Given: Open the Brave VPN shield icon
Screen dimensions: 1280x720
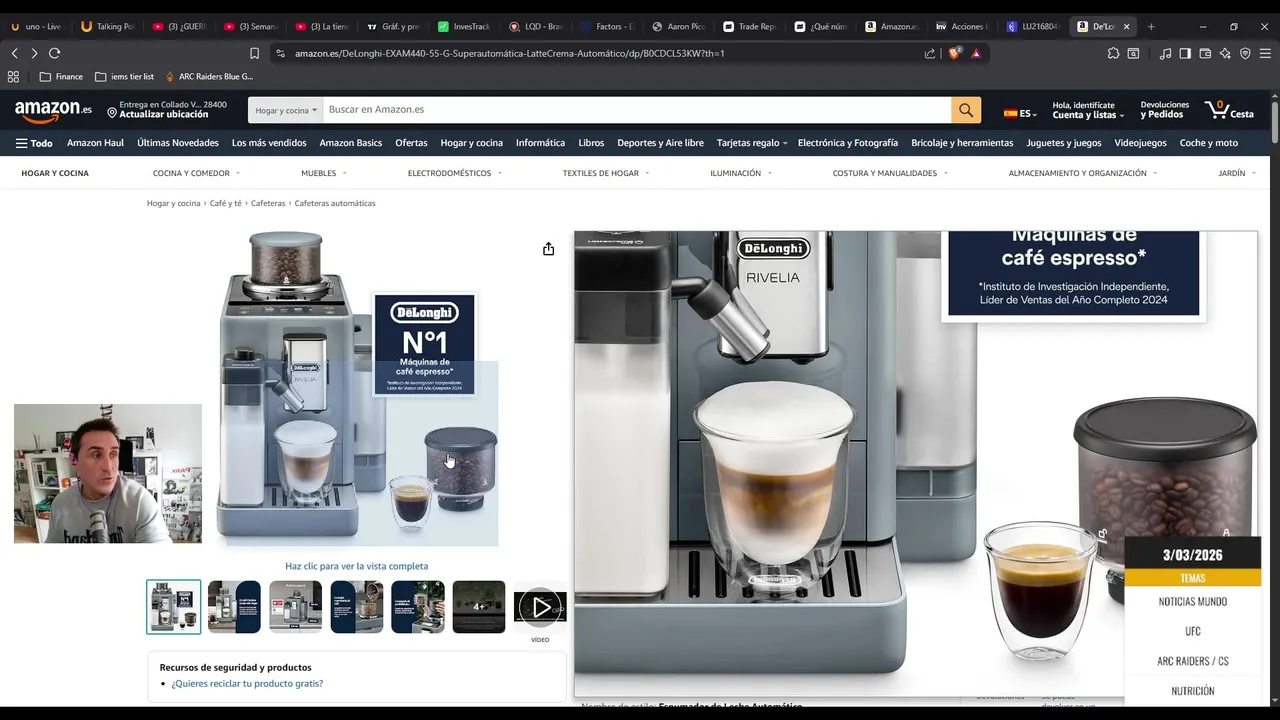Looking at the screenshot, I should tap(1245, 53).
